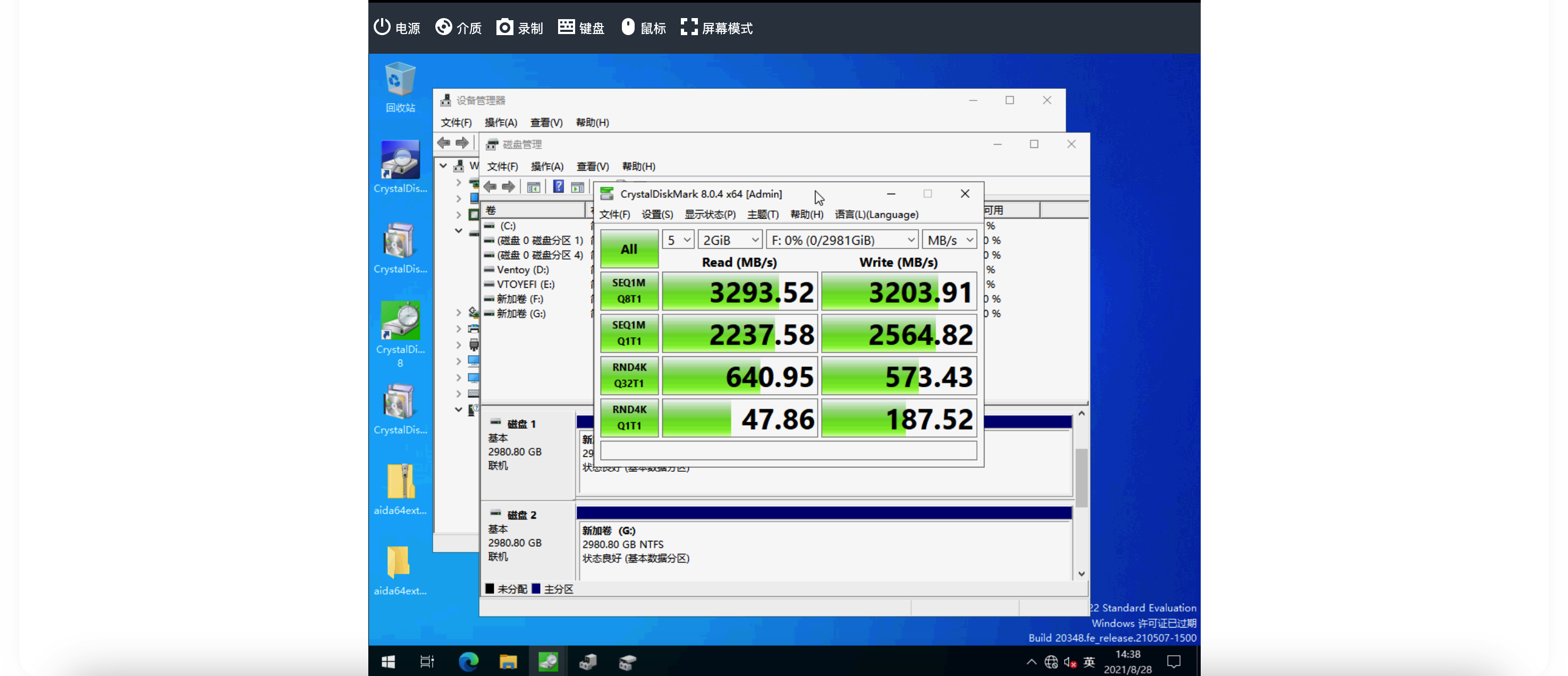The width and height of the screenshot is (1568, 676).
Task: Open 语言(L)(Language) menu in CrystalDiskMark
Action: pos(876,214)
